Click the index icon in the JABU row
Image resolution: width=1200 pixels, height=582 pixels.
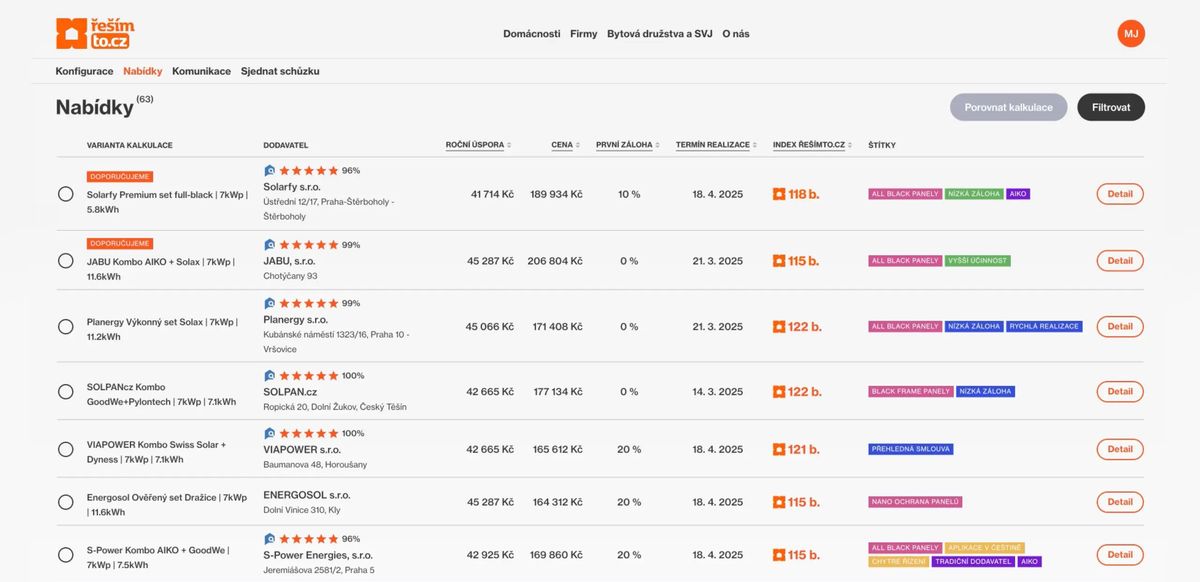(779, 261)
